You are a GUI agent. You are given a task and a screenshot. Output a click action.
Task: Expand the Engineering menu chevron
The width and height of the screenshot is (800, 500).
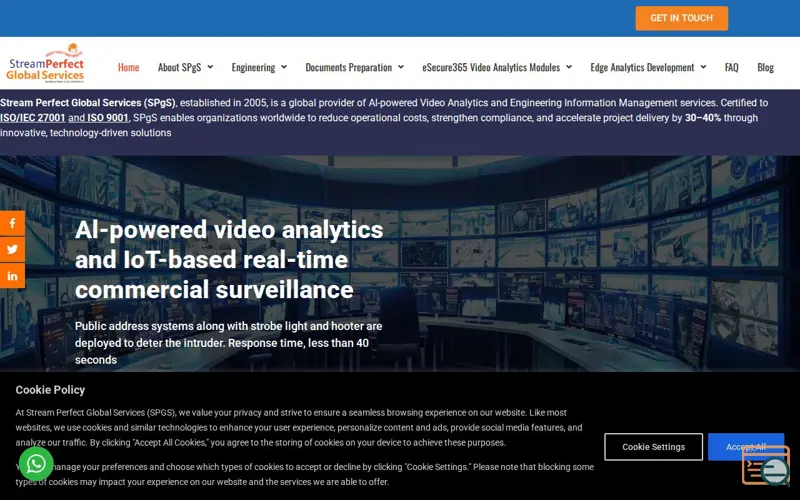click(x=284, y=67)
